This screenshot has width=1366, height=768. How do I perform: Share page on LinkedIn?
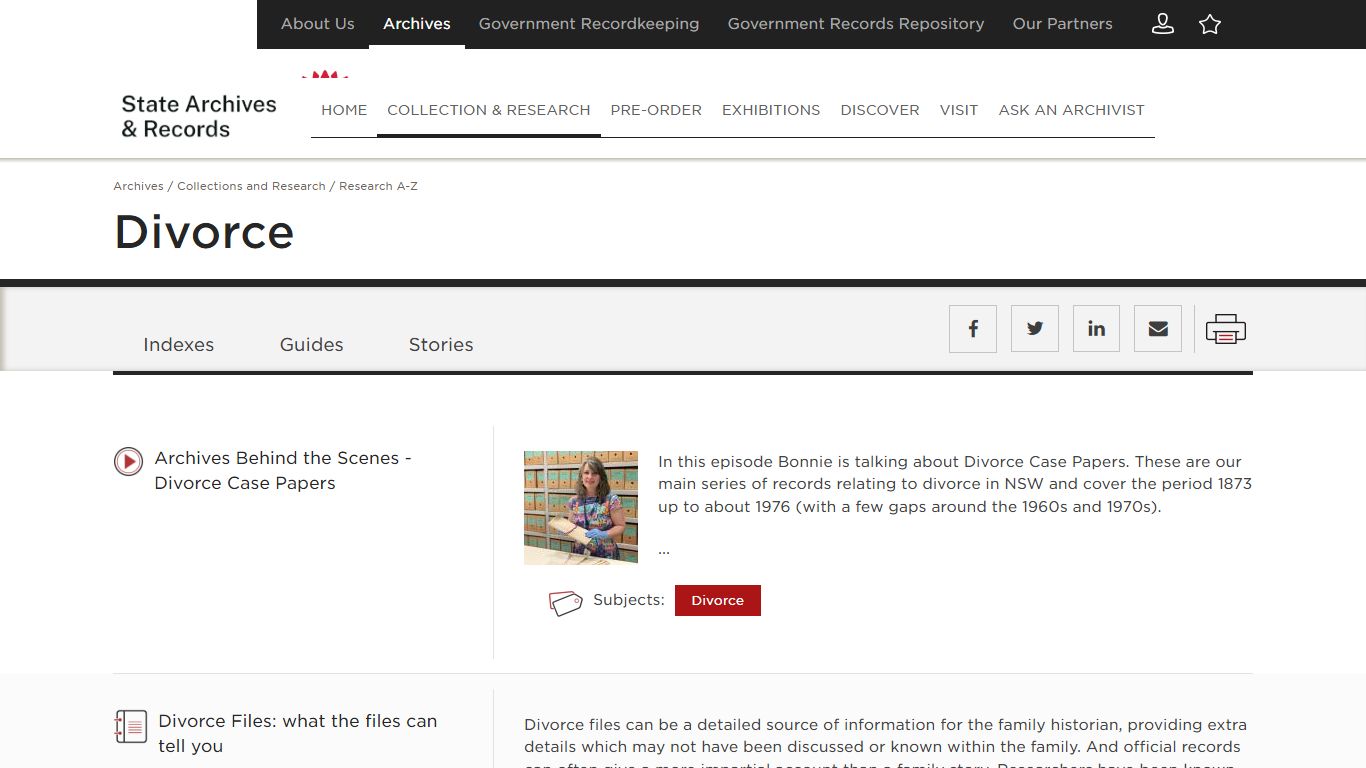[1096, 329]
